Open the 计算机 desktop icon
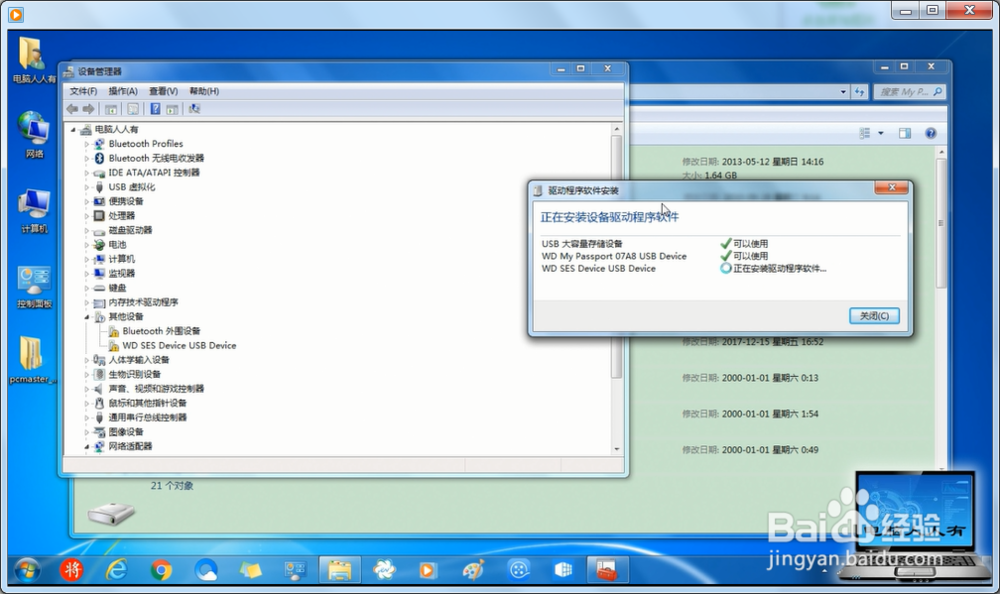 34,211
